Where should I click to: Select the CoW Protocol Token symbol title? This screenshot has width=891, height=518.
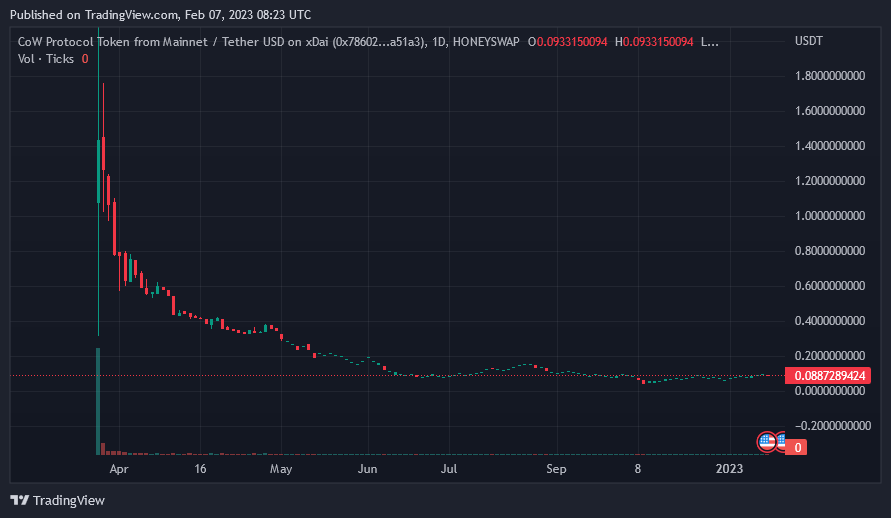(221, 41)
